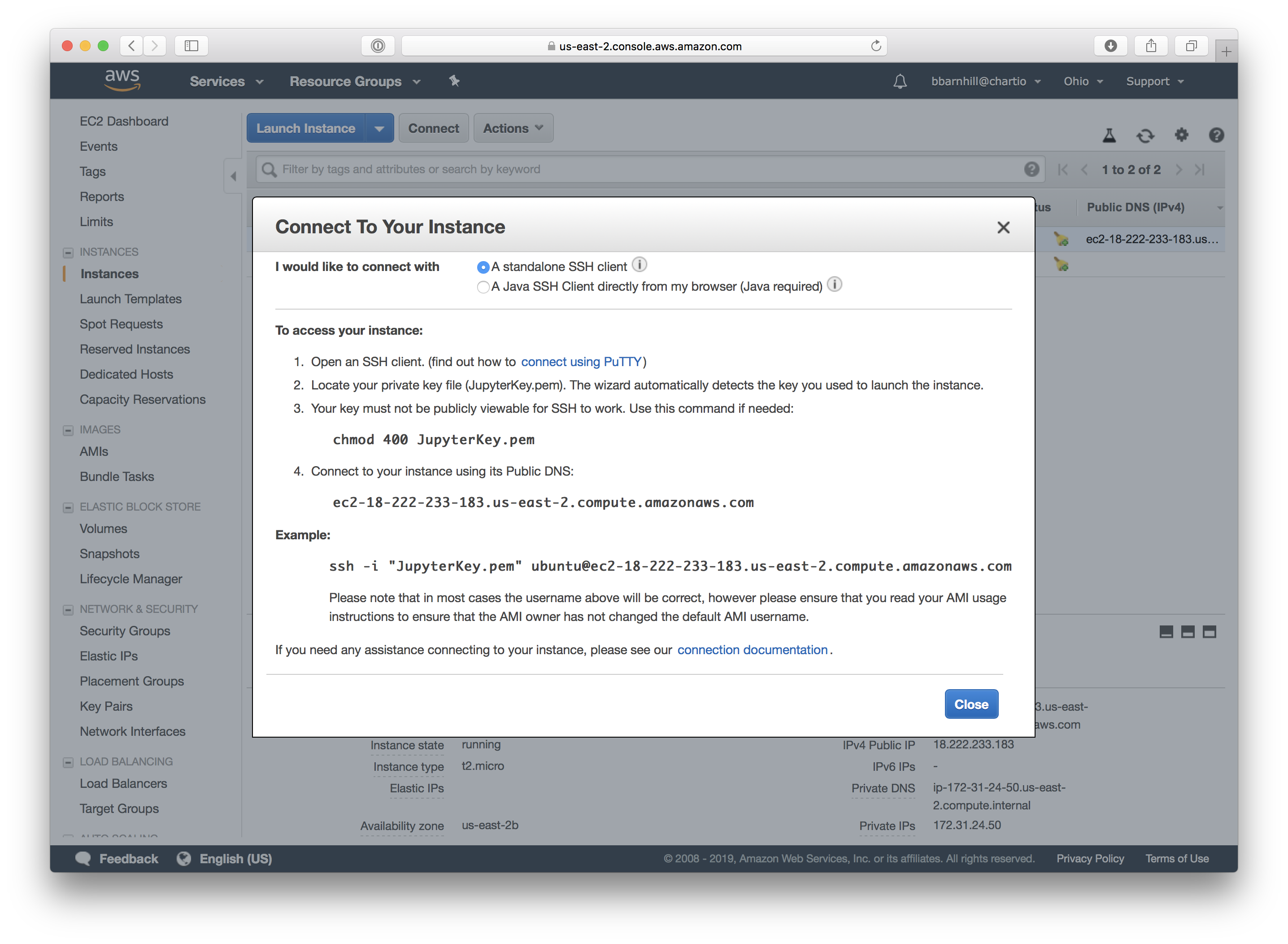
Task: Click the filter by tags search field
Action: [649, 169]
